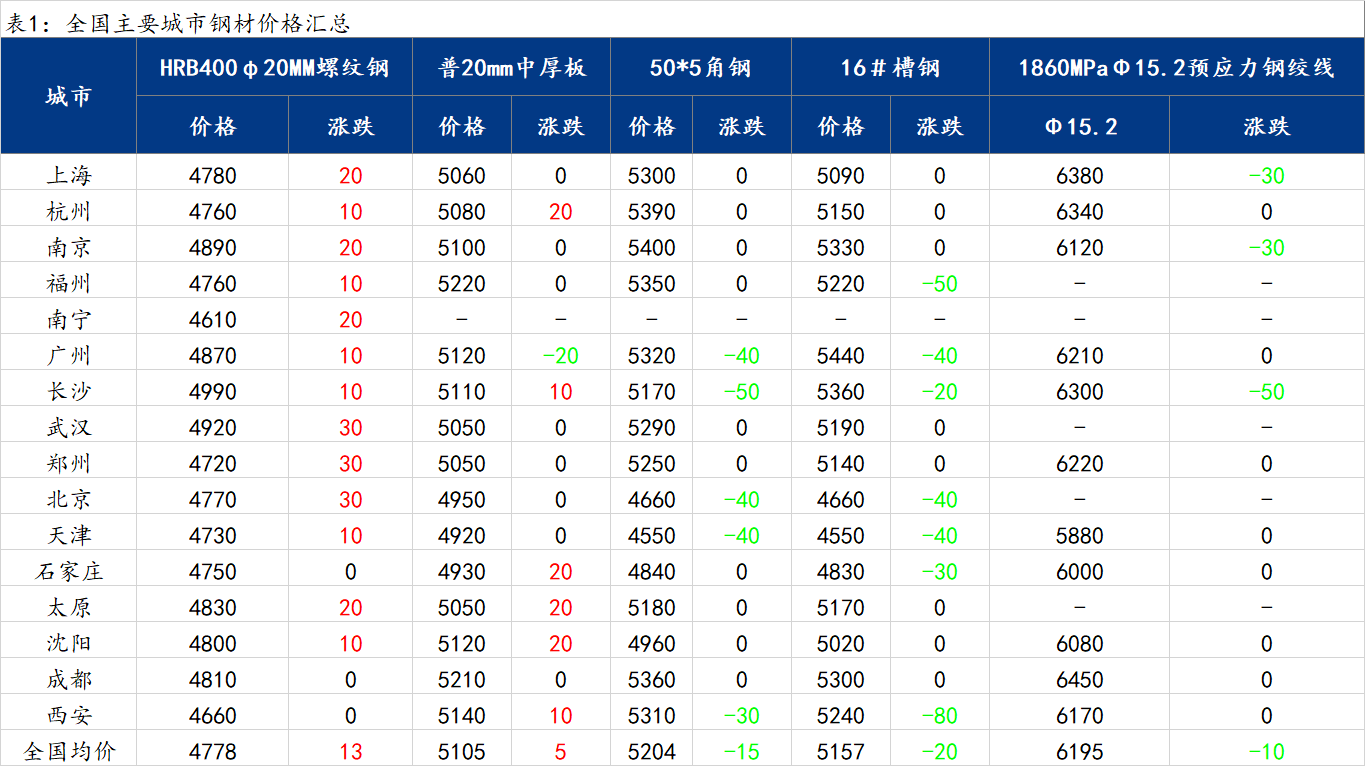
Task: Select the 16#槽钢 header
Action: pos(890,68)
